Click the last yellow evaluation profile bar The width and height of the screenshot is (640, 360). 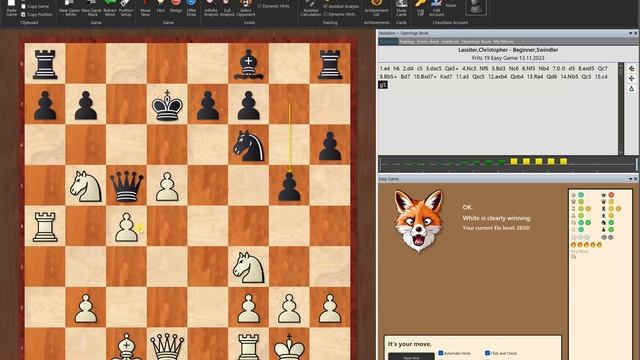point(563,162)
